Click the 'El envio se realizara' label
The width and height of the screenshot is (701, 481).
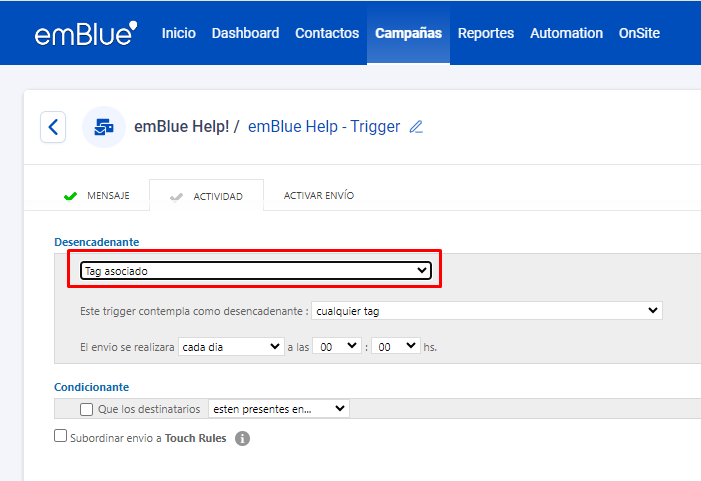coord(127,347)
